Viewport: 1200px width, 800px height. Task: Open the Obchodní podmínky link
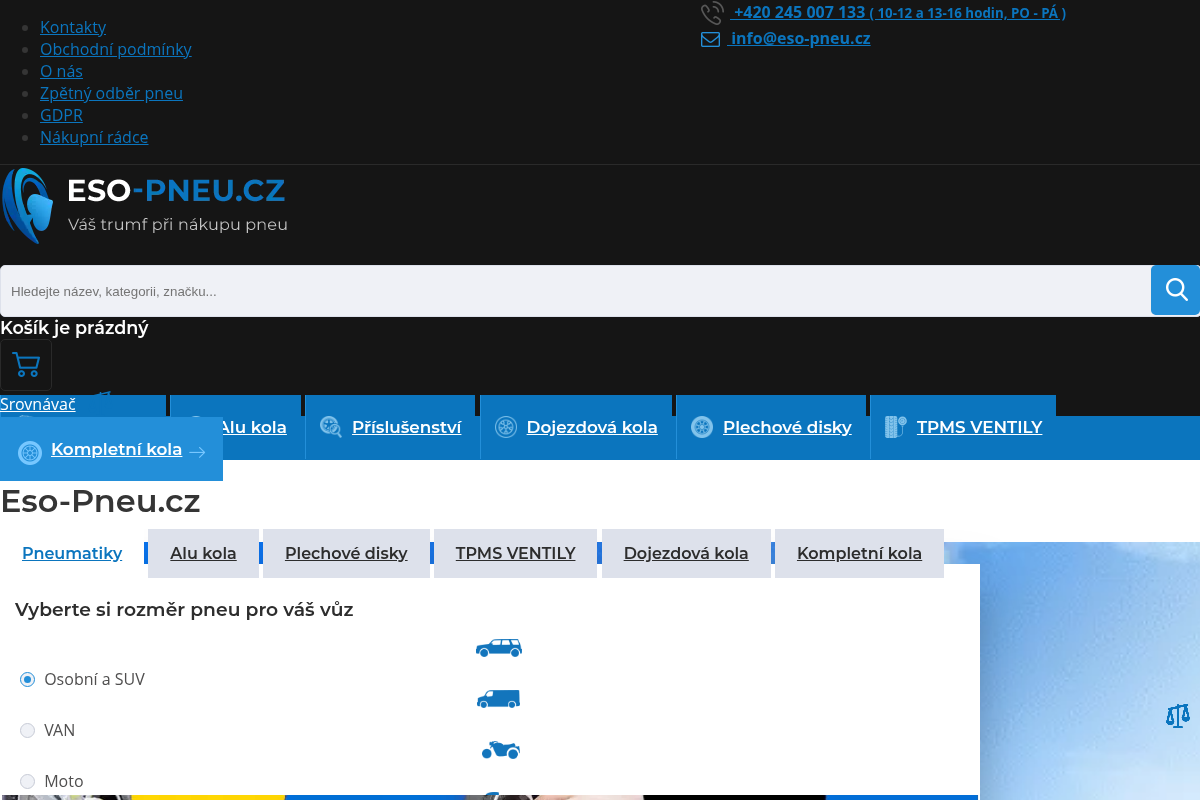coord(116,49)
